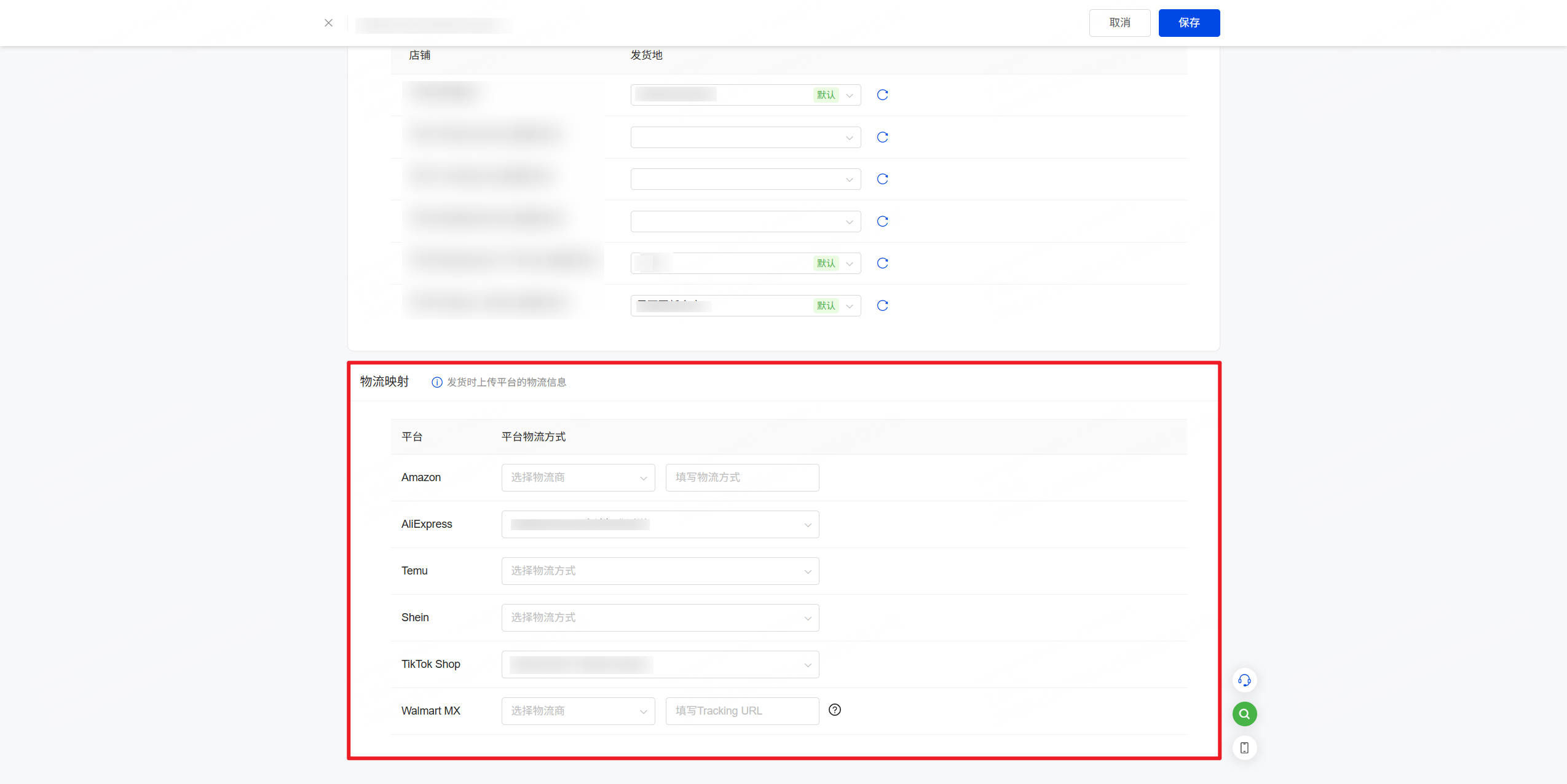Screen dimensions: 1567x784
Task: Expand Temu 选择物流方式 dropdown
Action: tap(660, 571)
